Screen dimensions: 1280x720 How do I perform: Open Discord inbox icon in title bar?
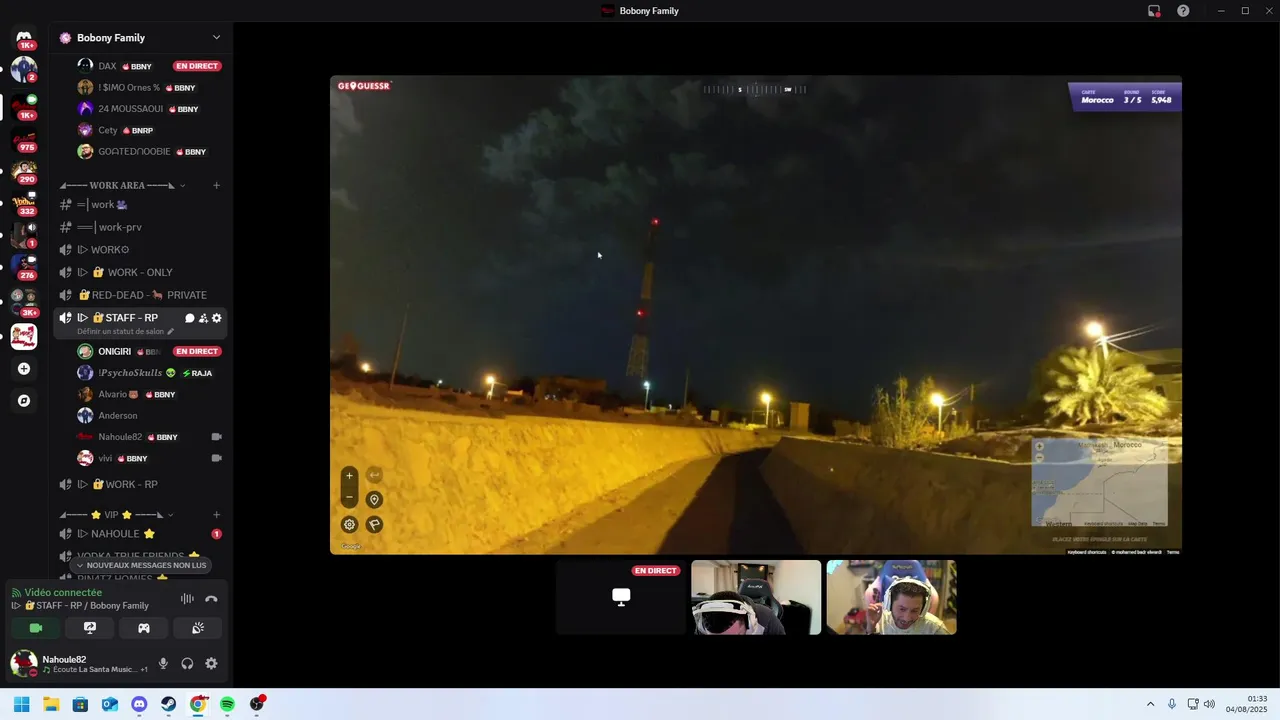click(1154, 11)
